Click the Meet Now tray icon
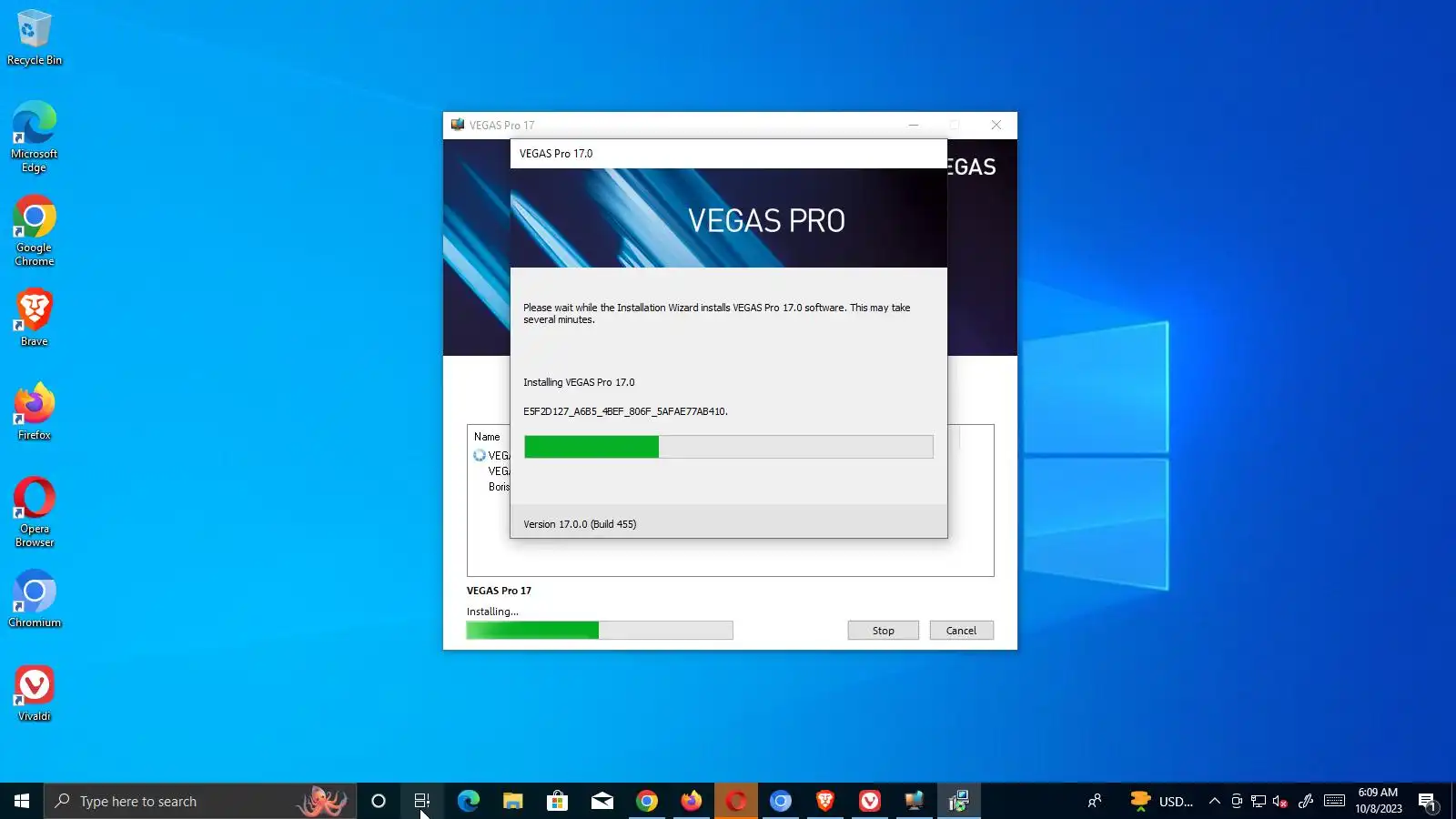Screen dimensions: 1456x819 tap(1237, 801)
